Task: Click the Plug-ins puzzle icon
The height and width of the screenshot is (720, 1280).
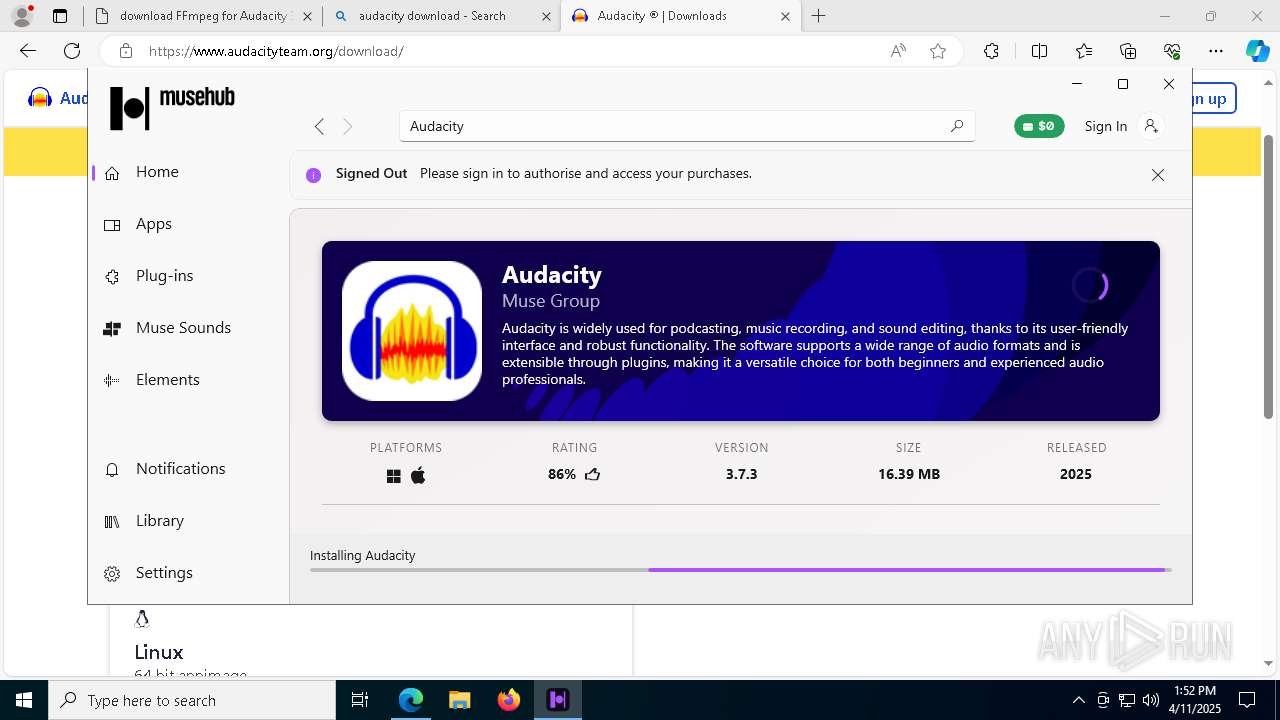Action: point(113,277)
